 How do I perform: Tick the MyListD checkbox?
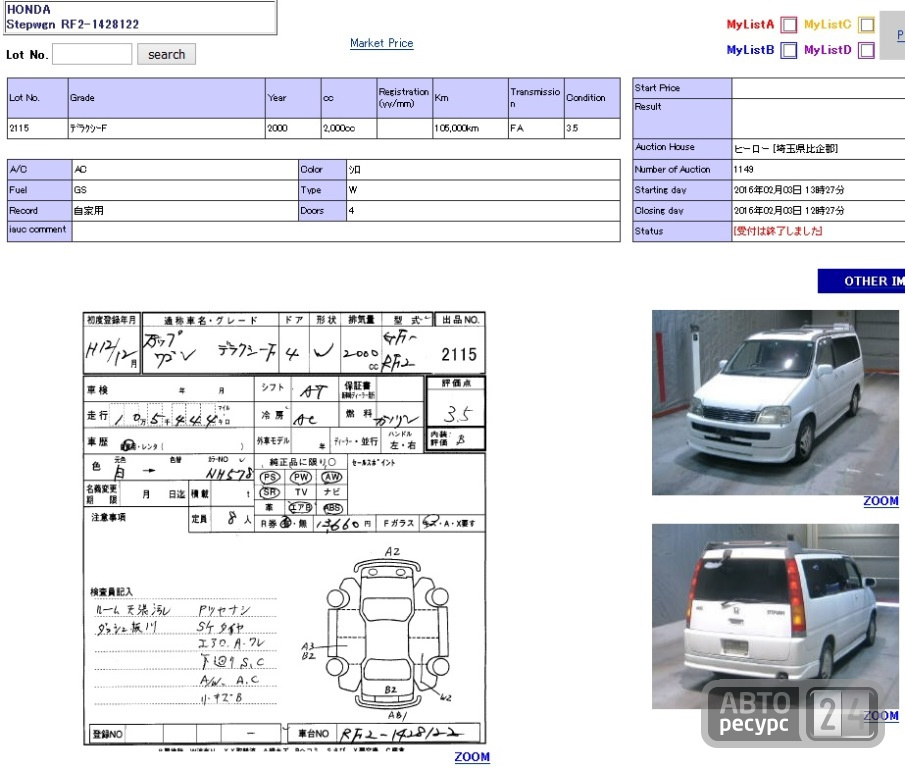tap(866, 50)
